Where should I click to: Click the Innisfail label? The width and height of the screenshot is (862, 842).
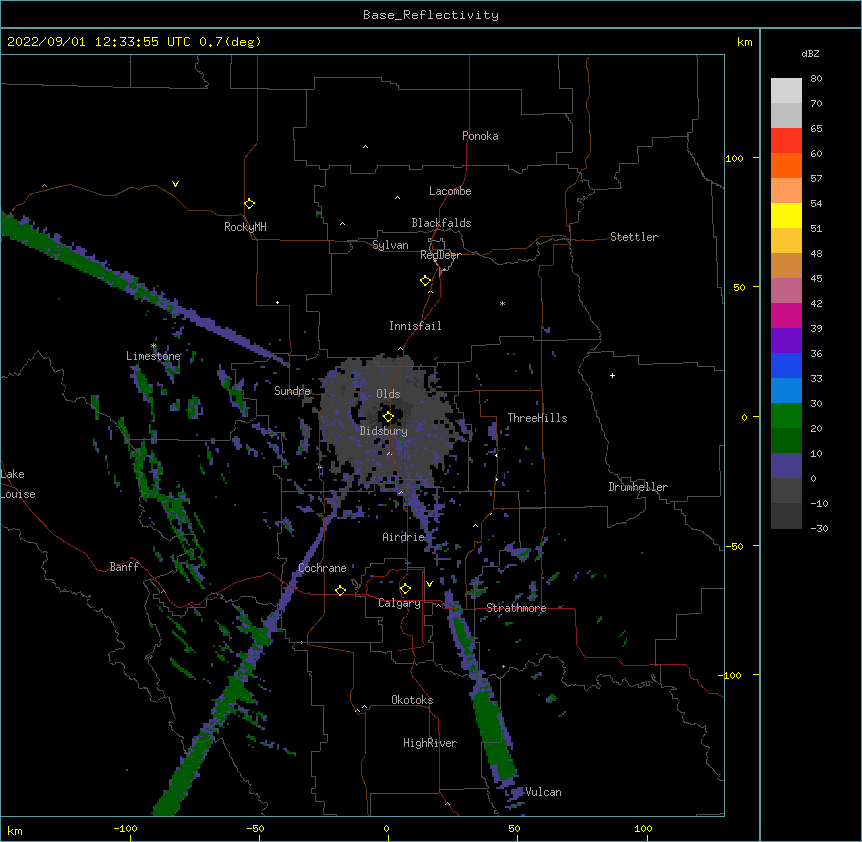coord(415,326)
